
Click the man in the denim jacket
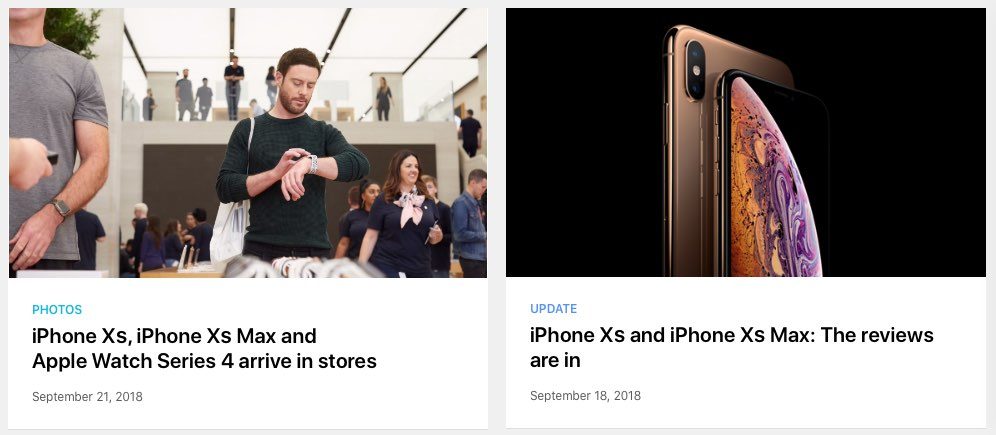click(x=469, y=222)
